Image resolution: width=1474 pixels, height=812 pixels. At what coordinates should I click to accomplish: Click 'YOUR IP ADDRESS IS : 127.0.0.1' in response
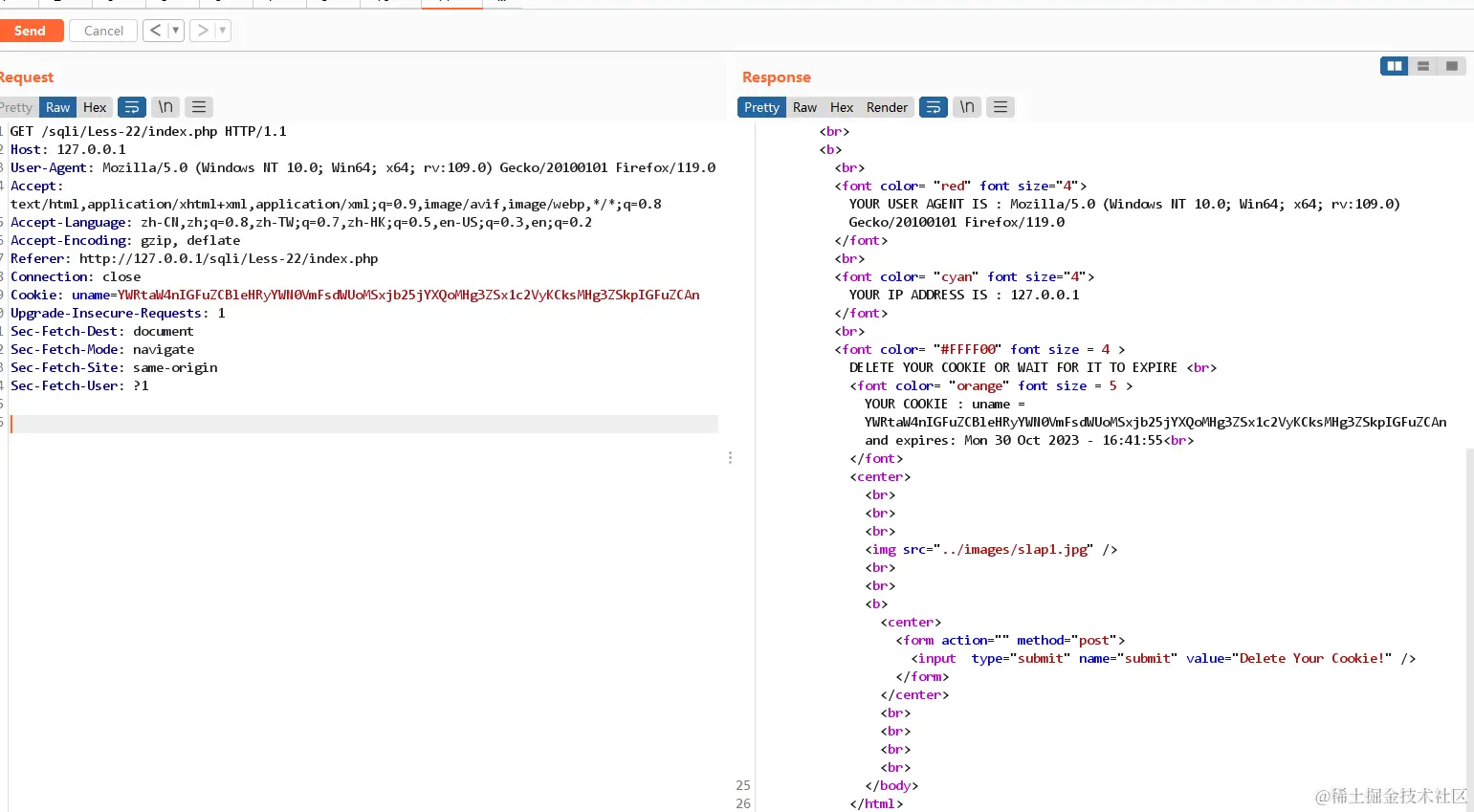tap(964, 295)
